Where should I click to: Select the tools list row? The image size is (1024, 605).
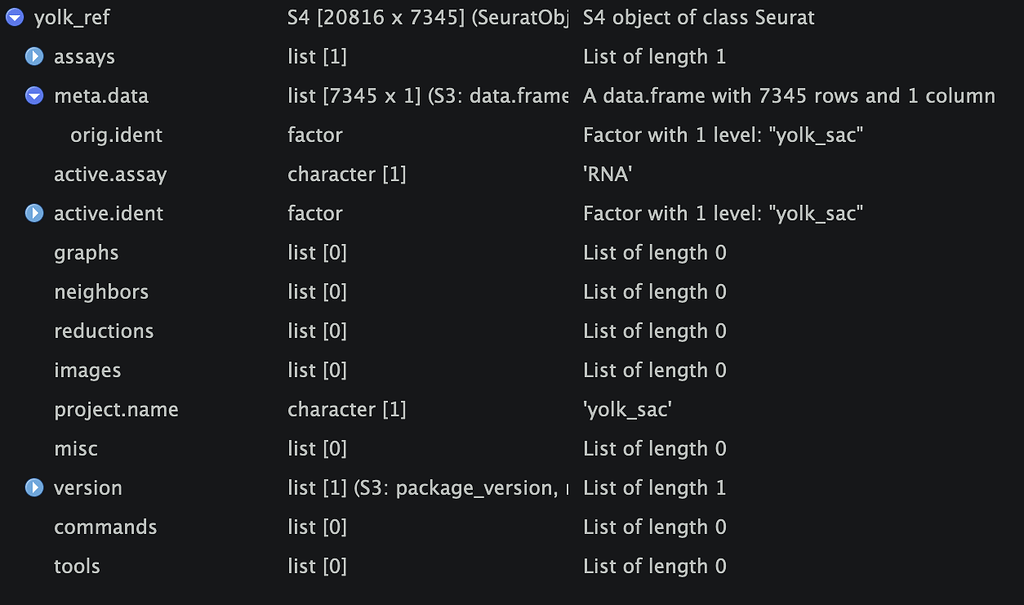[512, 566]
